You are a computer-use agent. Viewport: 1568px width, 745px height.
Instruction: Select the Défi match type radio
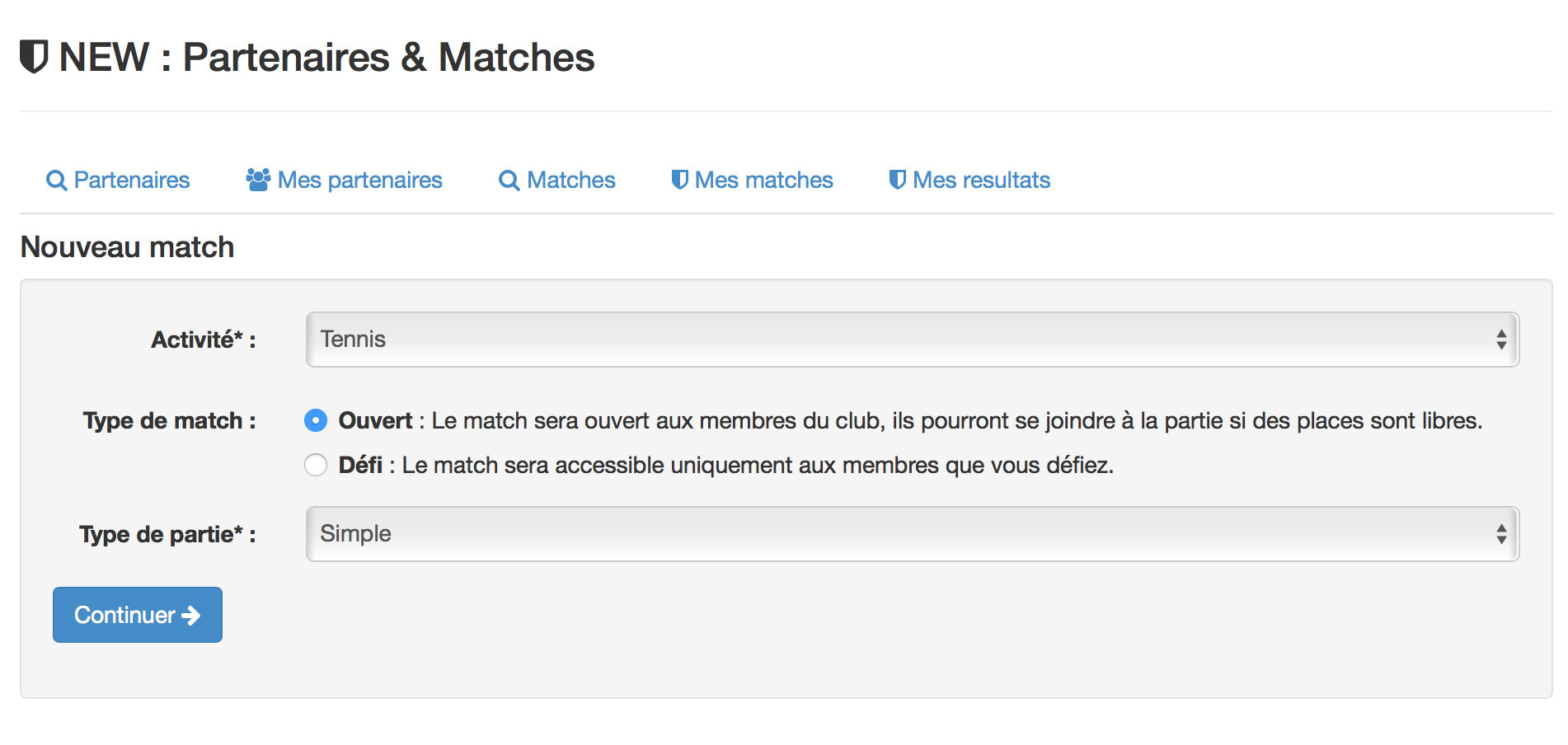pos(316,465)
